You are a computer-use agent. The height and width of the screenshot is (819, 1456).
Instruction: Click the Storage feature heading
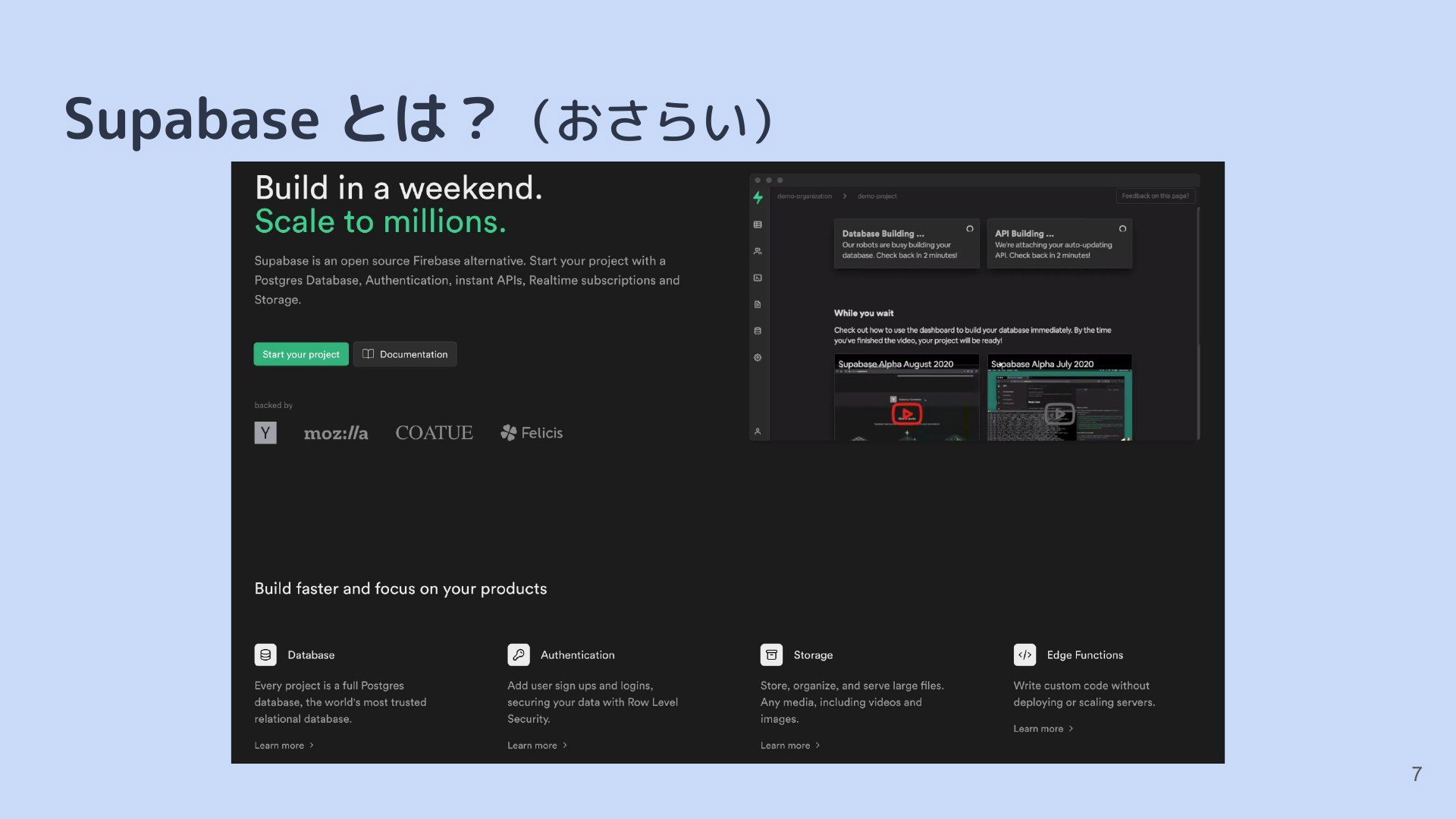[813, 655]
